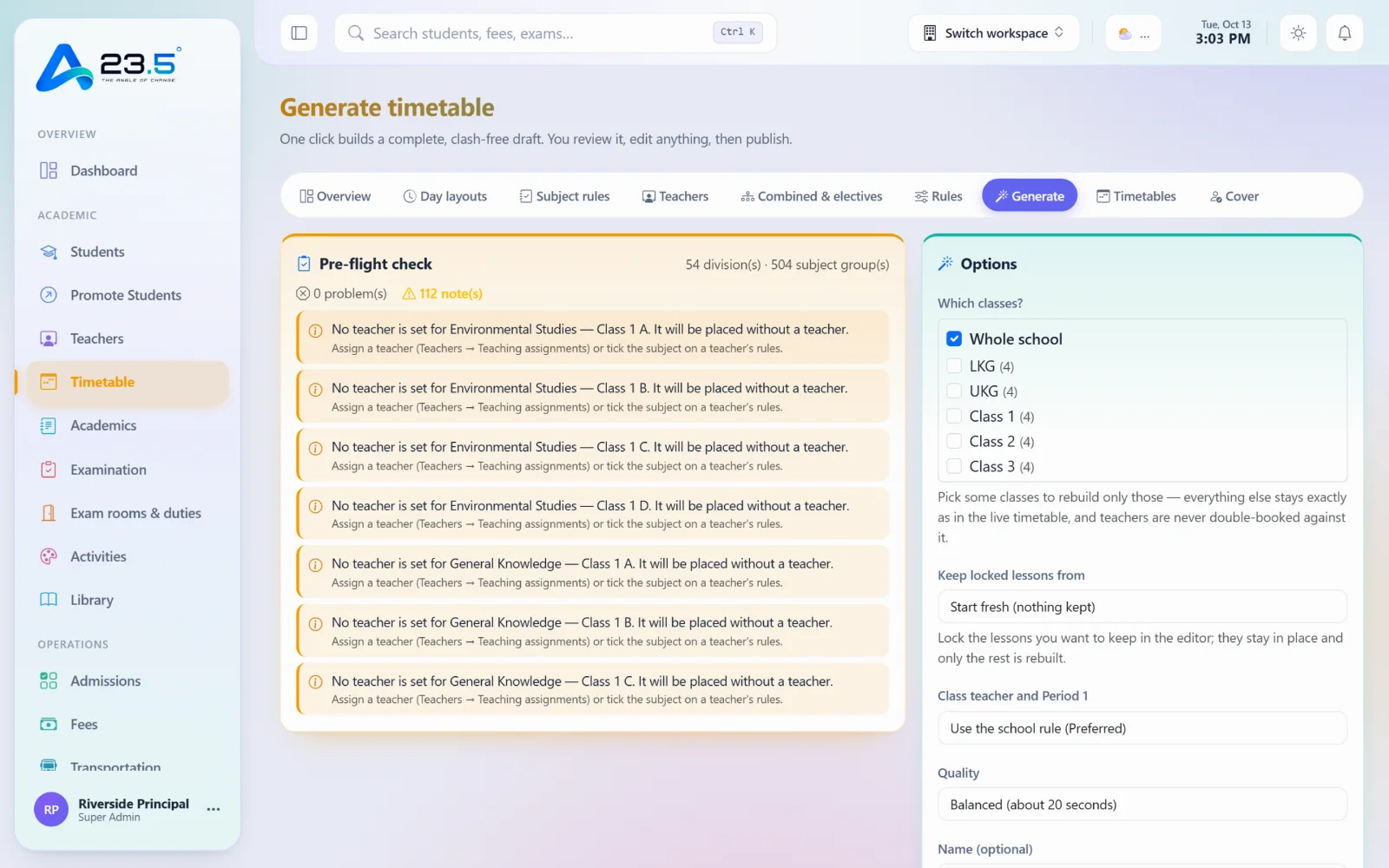Viewport: 1389px width, 868px height.
Task: Open Exam rooms & duties
Action: tap(127, 513)
